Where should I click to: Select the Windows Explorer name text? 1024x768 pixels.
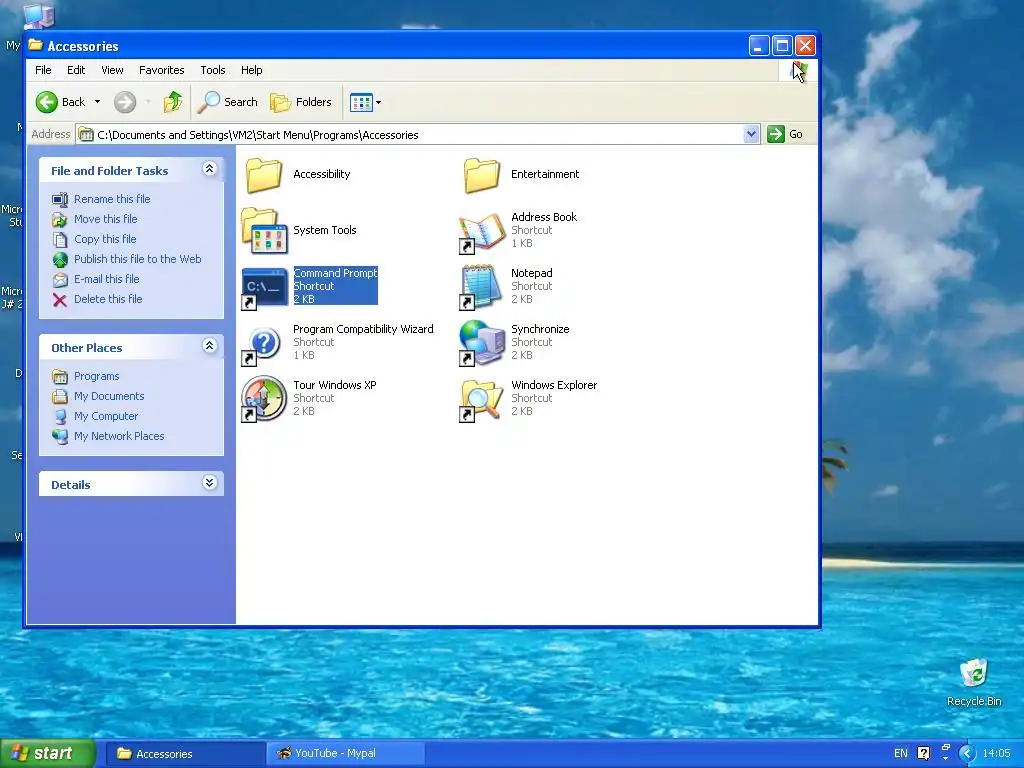coord(554,385)
